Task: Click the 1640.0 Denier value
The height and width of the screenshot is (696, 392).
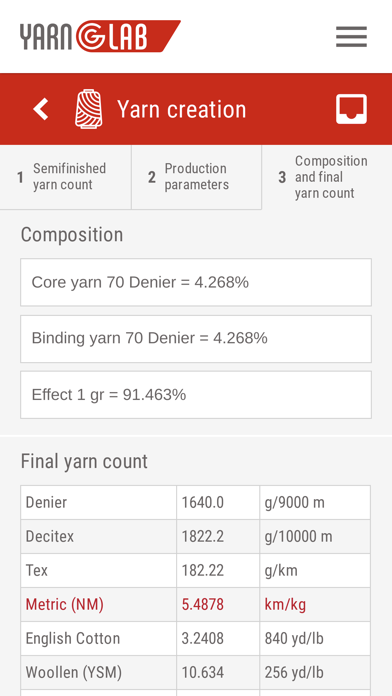Action: click(202, 502)
